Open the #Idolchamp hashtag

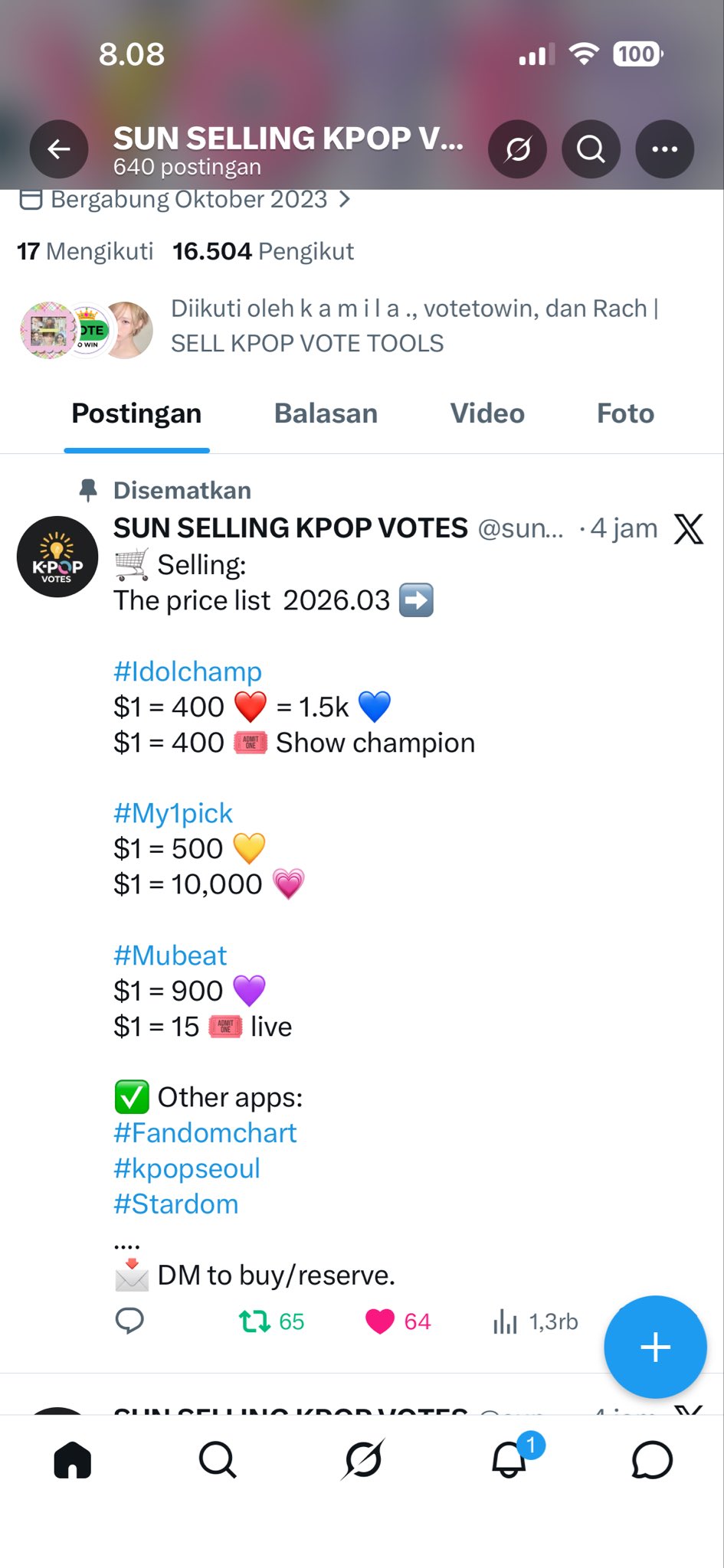188,671
